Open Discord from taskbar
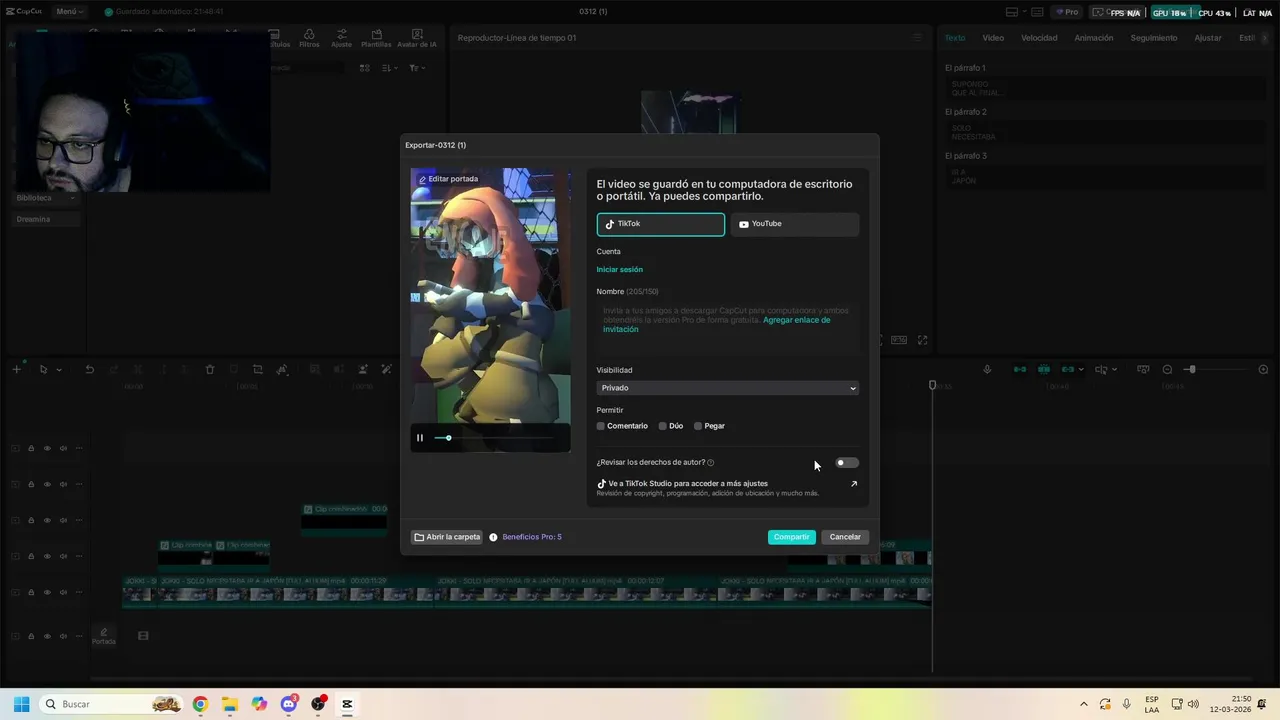The width and height of the screenshot is (1280, 720). (289, 704)
